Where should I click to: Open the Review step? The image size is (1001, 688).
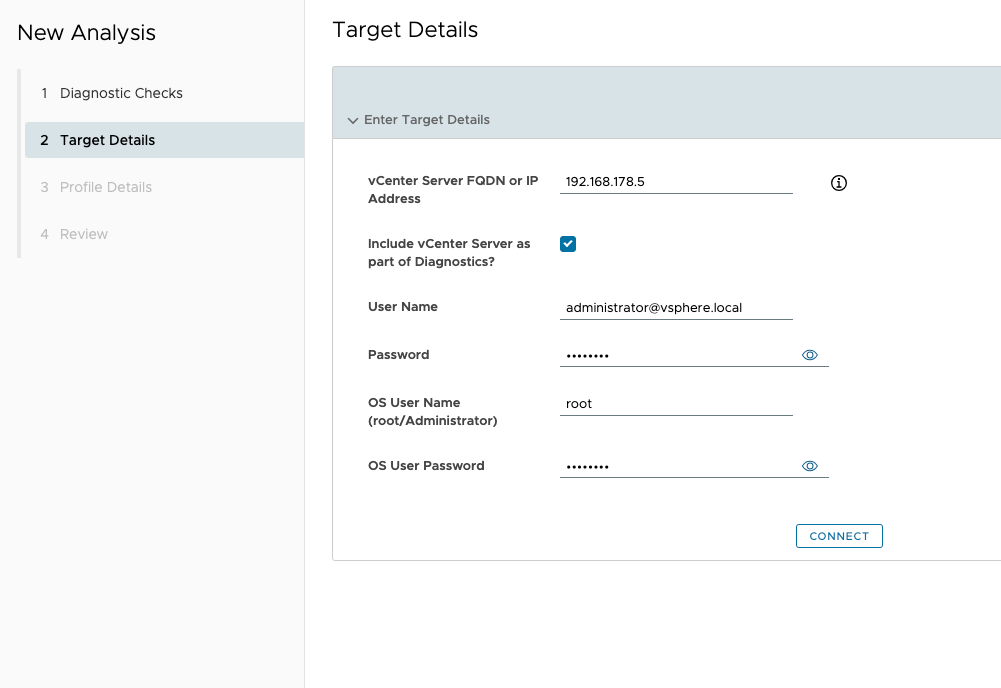[74, 234]
